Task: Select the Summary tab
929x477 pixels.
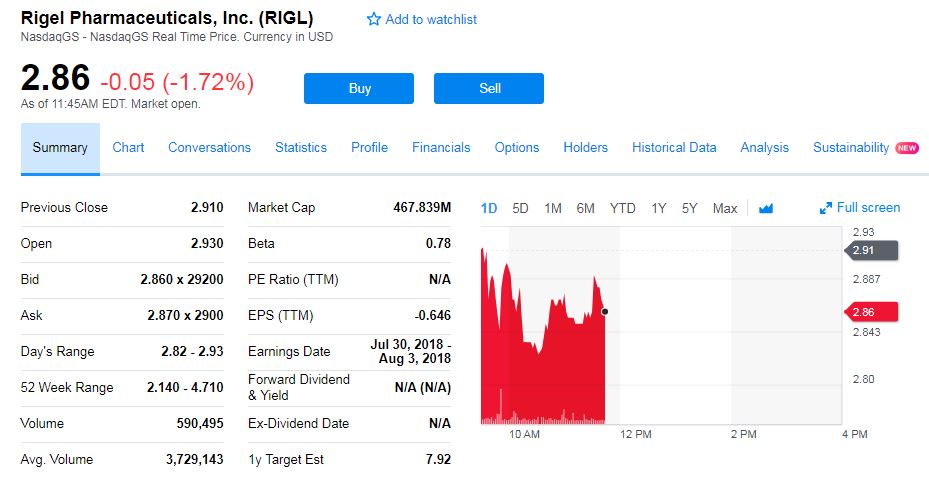Action: (60, 149)
